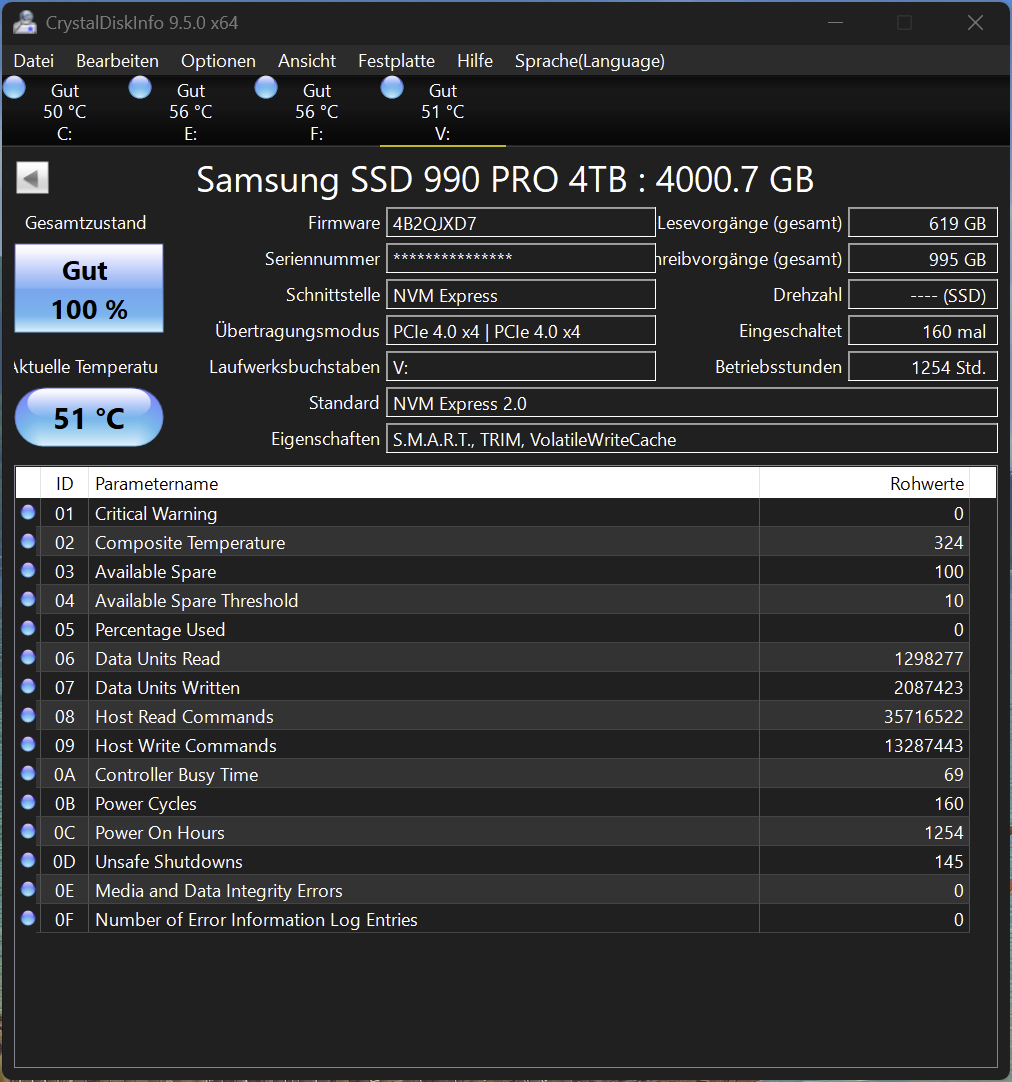Open the Datei menu
1012x1082 pixels.
click(33, 61)
